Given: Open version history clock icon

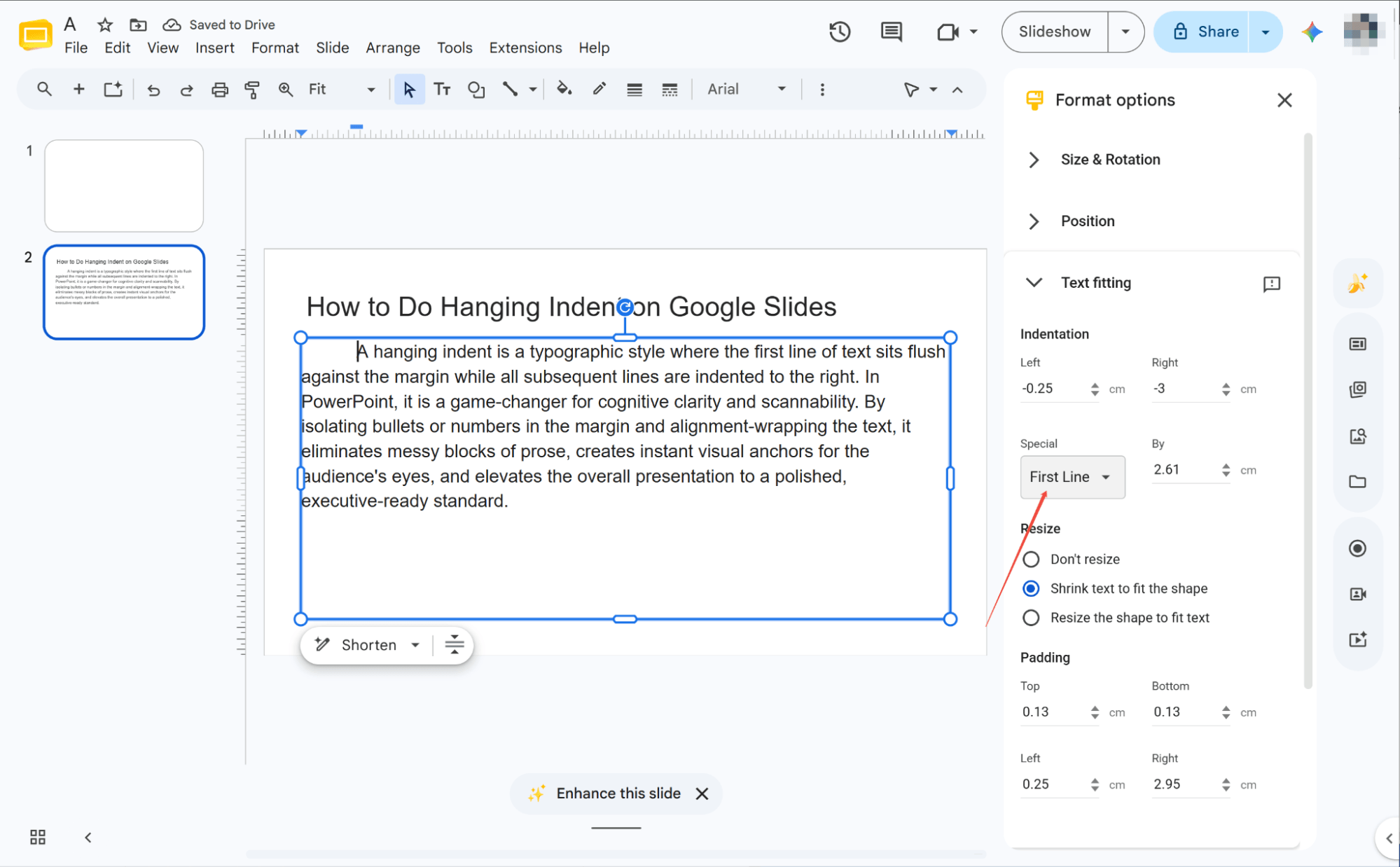Looking at the screenshot, I should [840, 32].
